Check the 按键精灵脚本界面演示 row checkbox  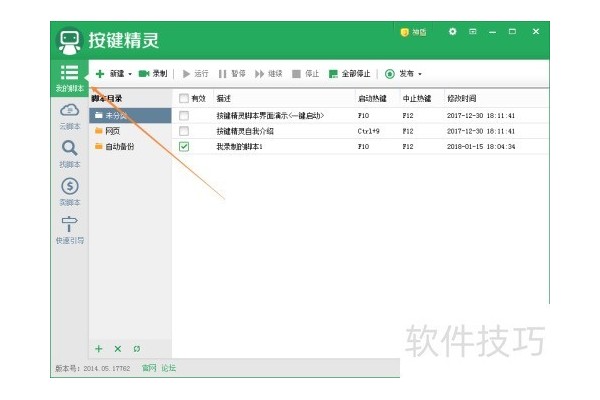[184, 115]
